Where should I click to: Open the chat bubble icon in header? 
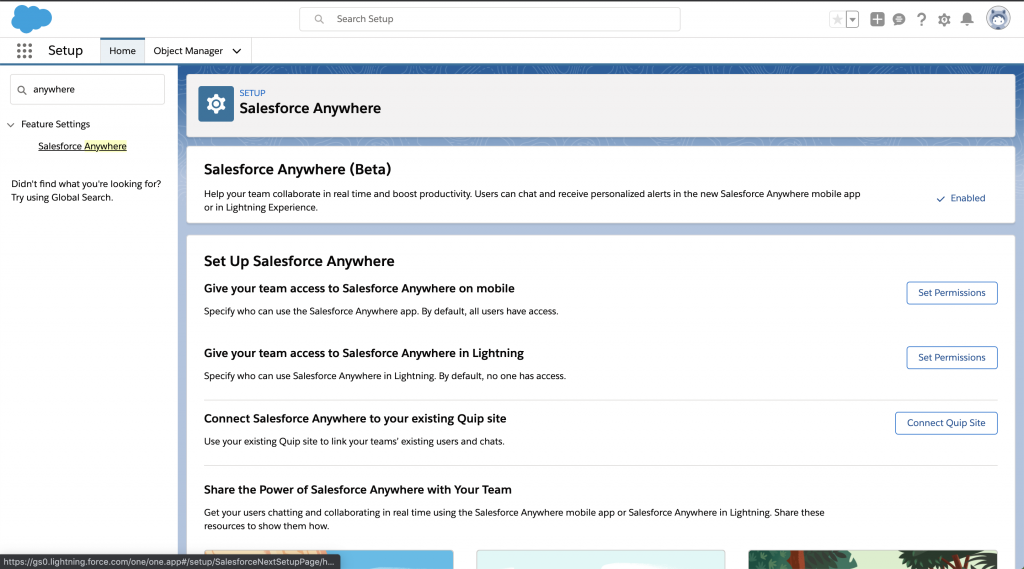point(899,20)
